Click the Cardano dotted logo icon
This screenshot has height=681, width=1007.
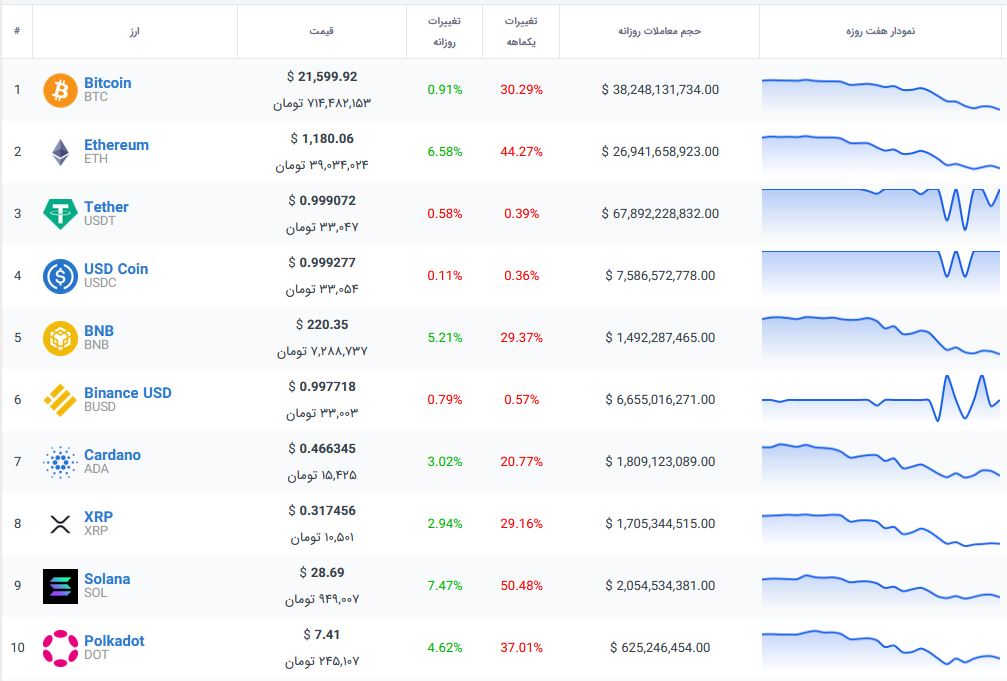click(60, 462)
